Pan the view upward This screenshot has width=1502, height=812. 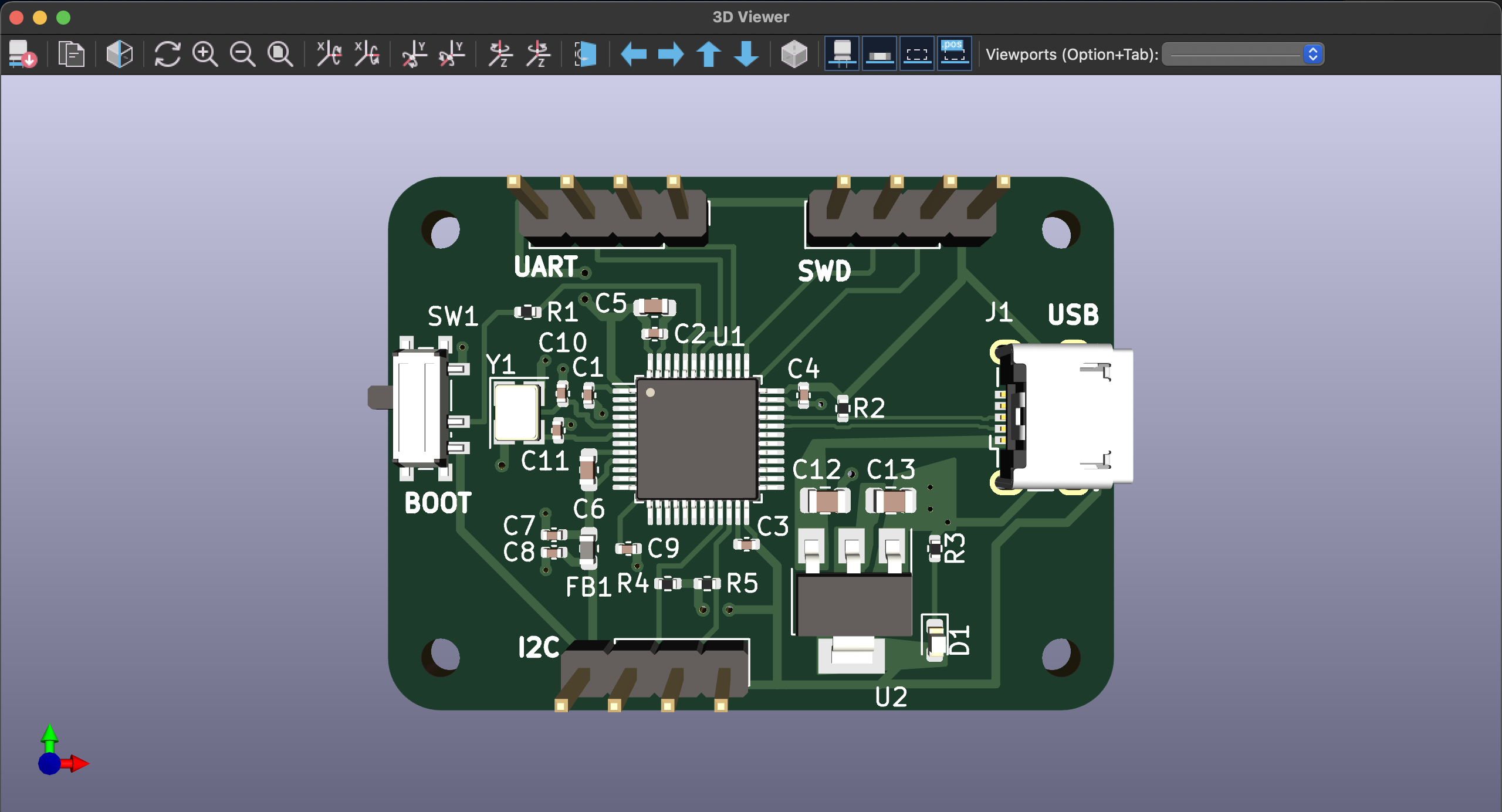(x=709, y=54)
